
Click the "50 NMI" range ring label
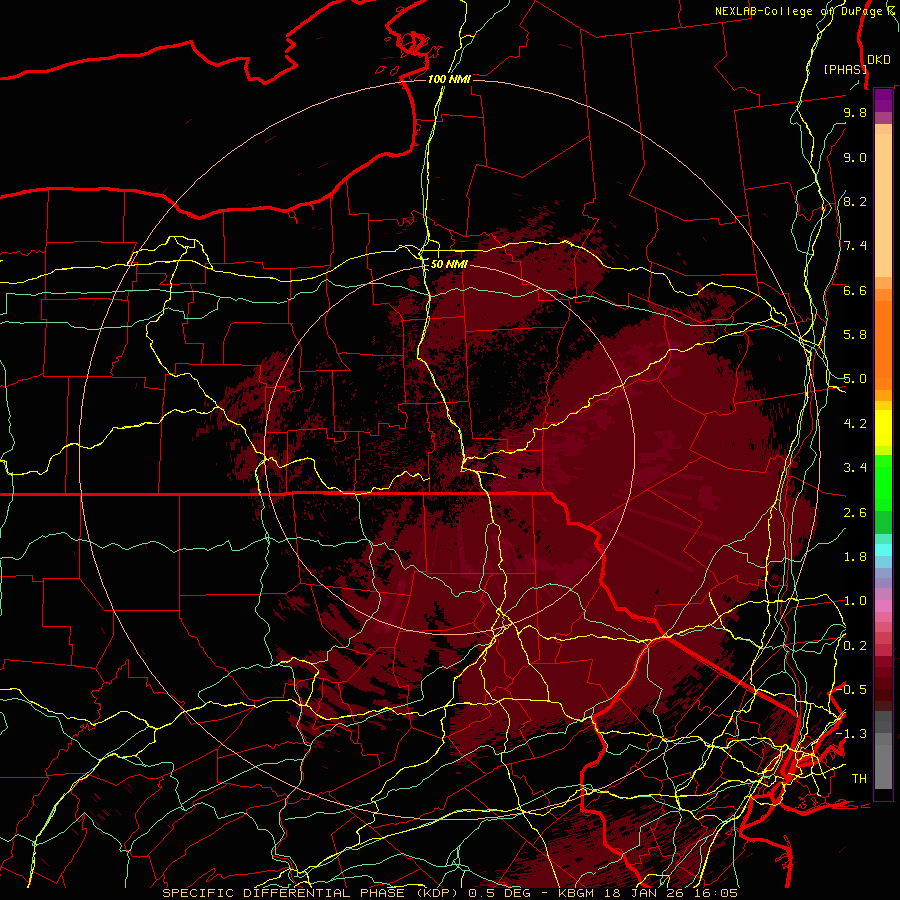coord(449,265)
